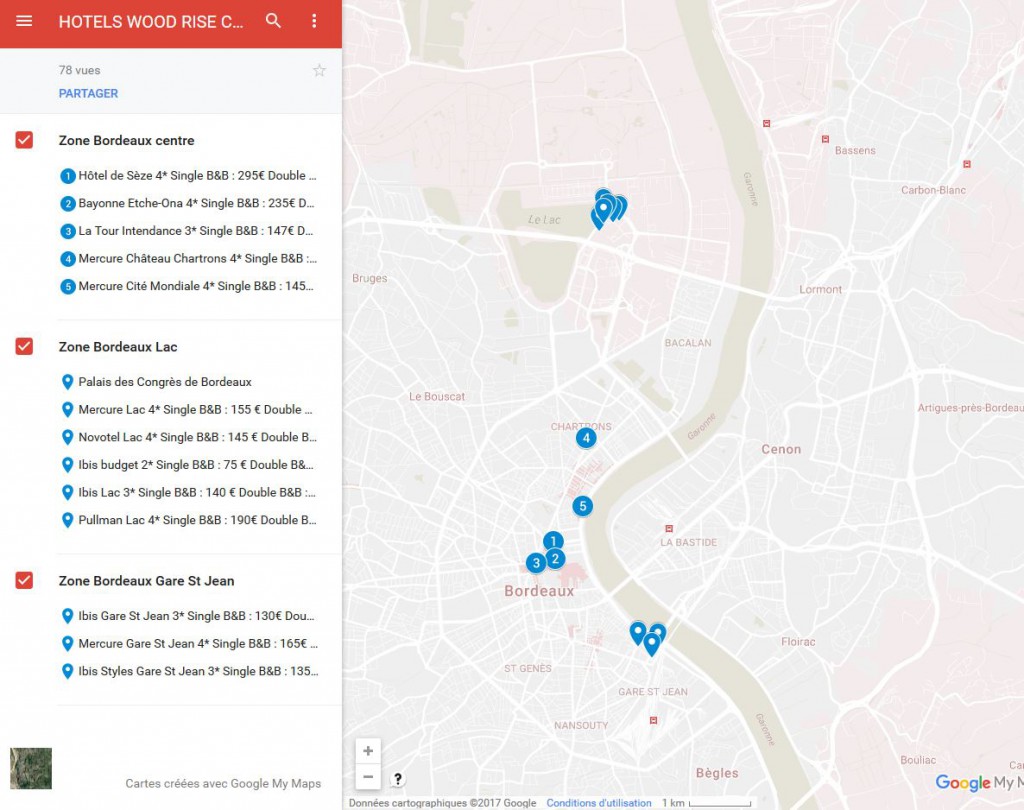Screen dimensions: 1024x810
Task: Click the HOTELS WOOD RISE map title
Action: [151, 22]
